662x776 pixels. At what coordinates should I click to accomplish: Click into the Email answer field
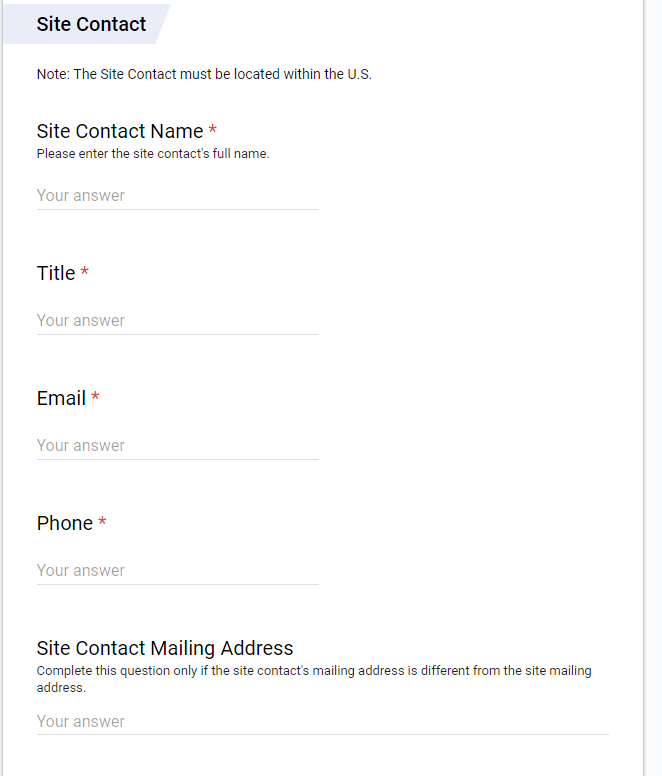pyautogui.click(x=177, y=446)
